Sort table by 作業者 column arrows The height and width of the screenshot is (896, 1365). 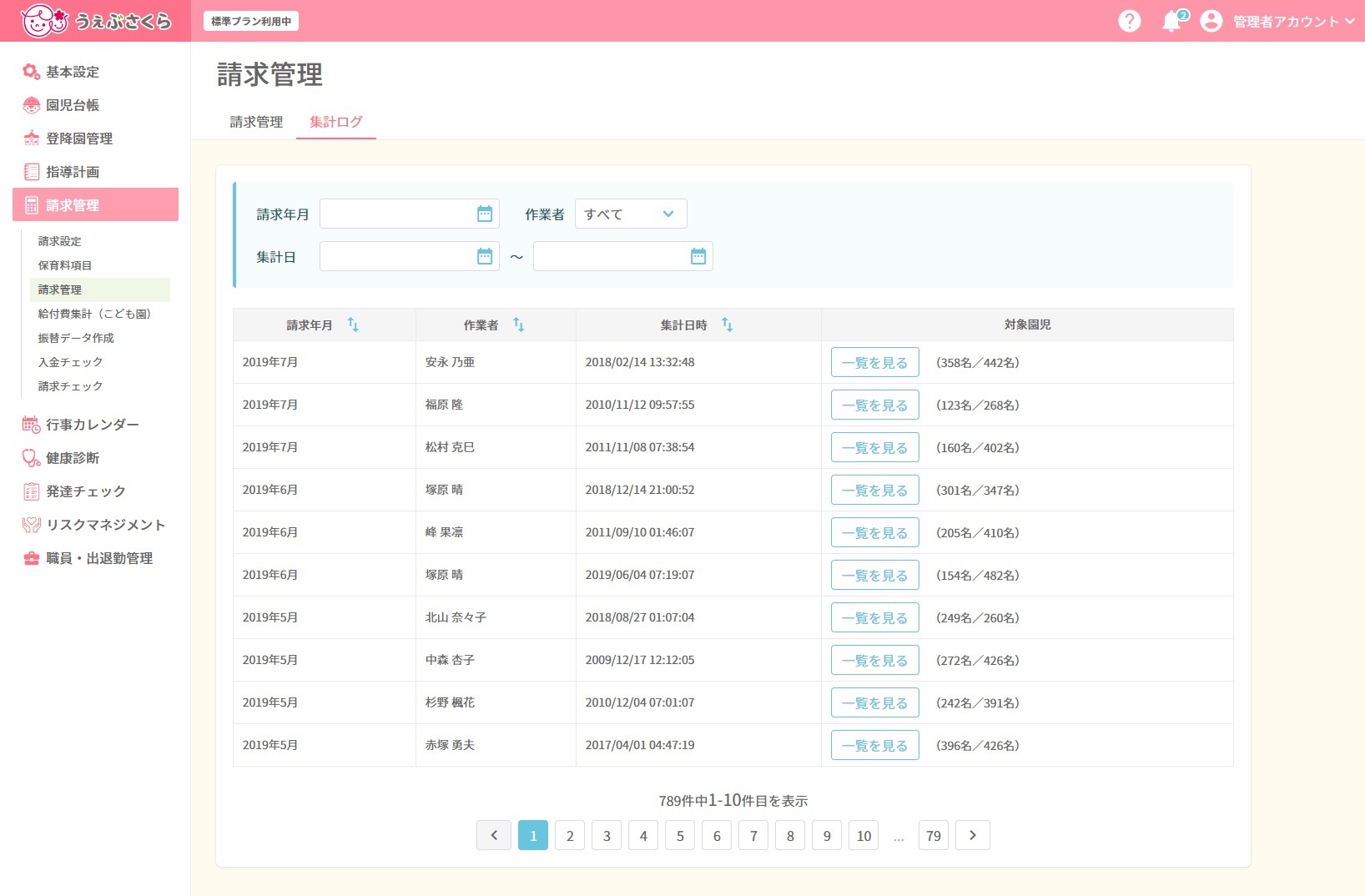coord(519,325)
